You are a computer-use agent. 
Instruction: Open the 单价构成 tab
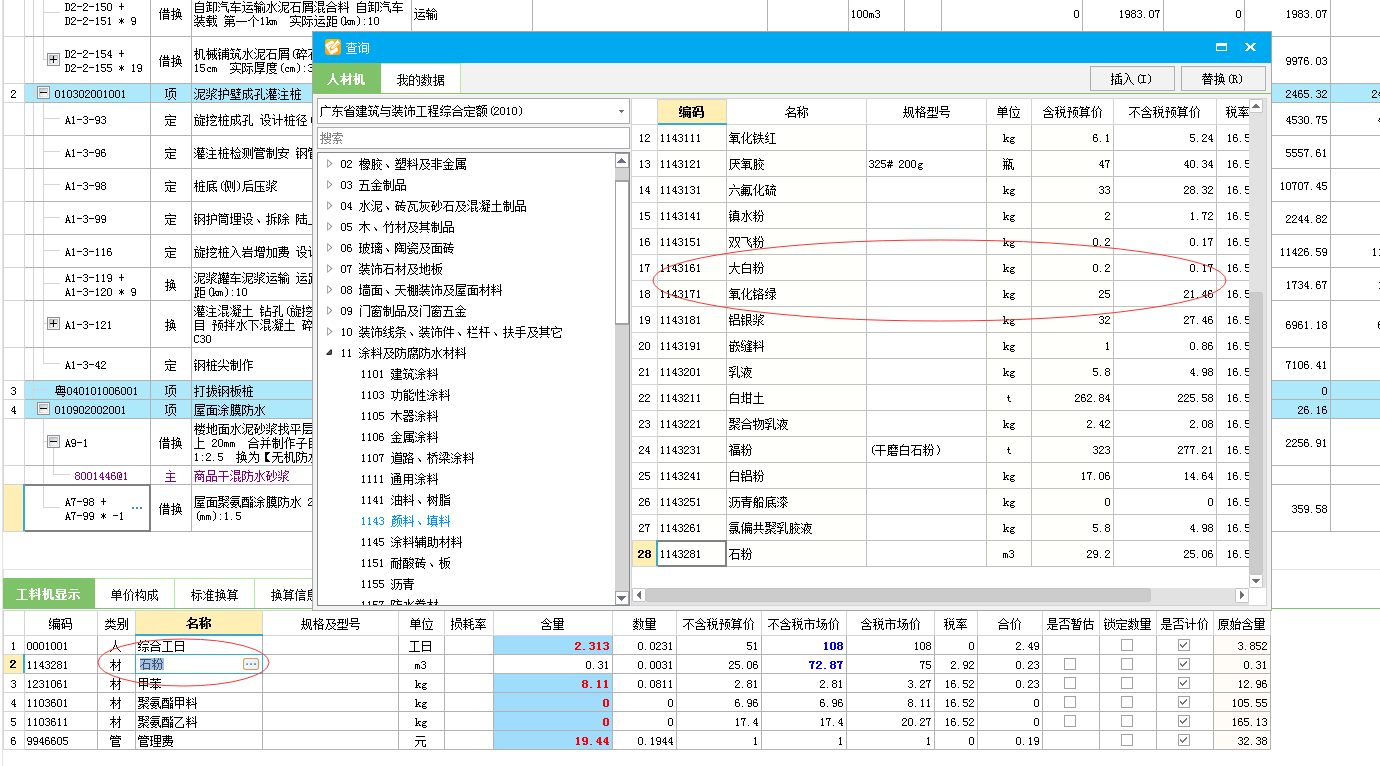coord(134,594)
